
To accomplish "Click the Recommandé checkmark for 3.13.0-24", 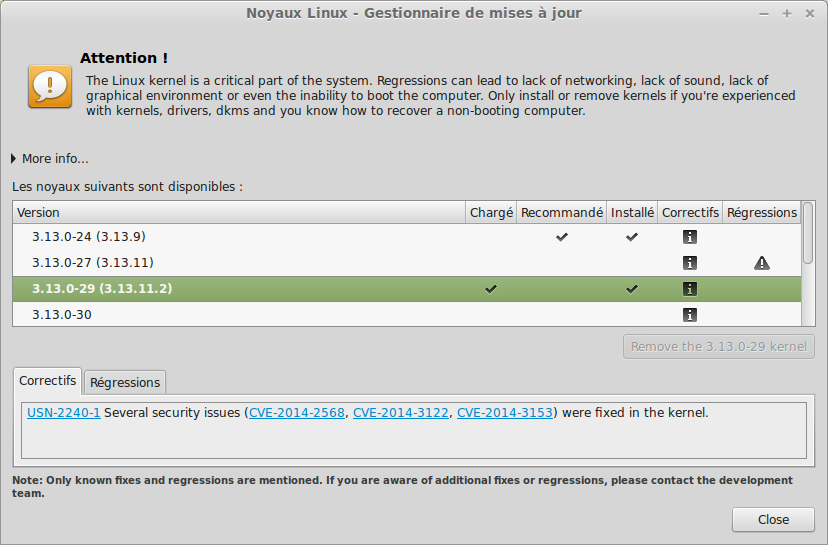I will coord(562,237).
